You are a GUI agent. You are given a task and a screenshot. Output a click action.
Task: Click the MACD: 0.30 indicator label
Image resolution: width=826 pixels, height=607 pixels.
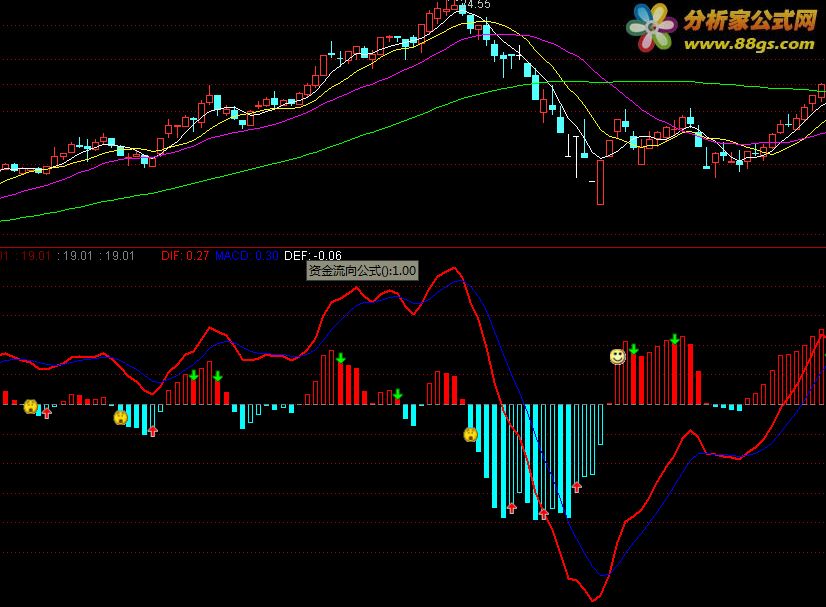pyautogui.click(x=247, y=256)
